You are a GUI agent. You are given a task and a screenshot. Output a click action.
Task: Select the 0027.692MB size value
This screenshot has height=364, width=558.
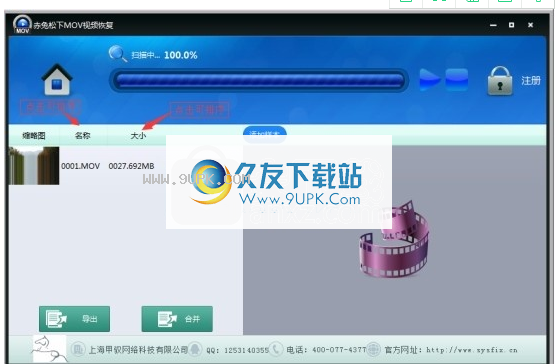[x=131, y=166]
